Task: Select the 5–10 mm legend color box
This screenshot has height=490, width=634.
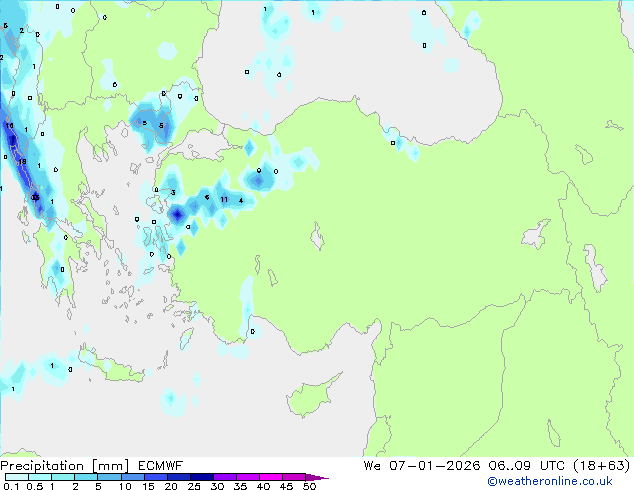Action: coord(109,477)
